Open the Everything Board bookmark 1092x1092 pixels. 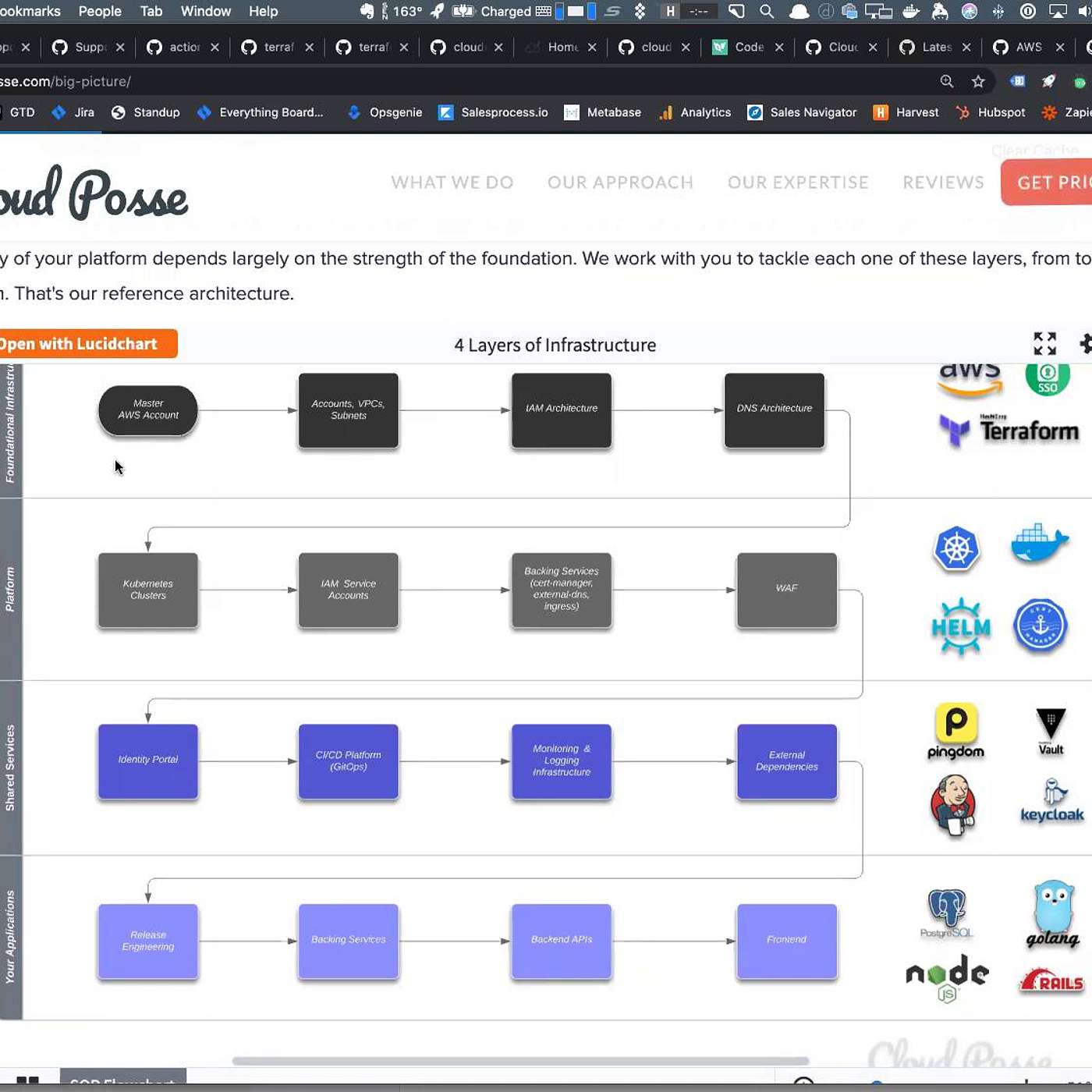pyautogui.click(x=260, y=112)
